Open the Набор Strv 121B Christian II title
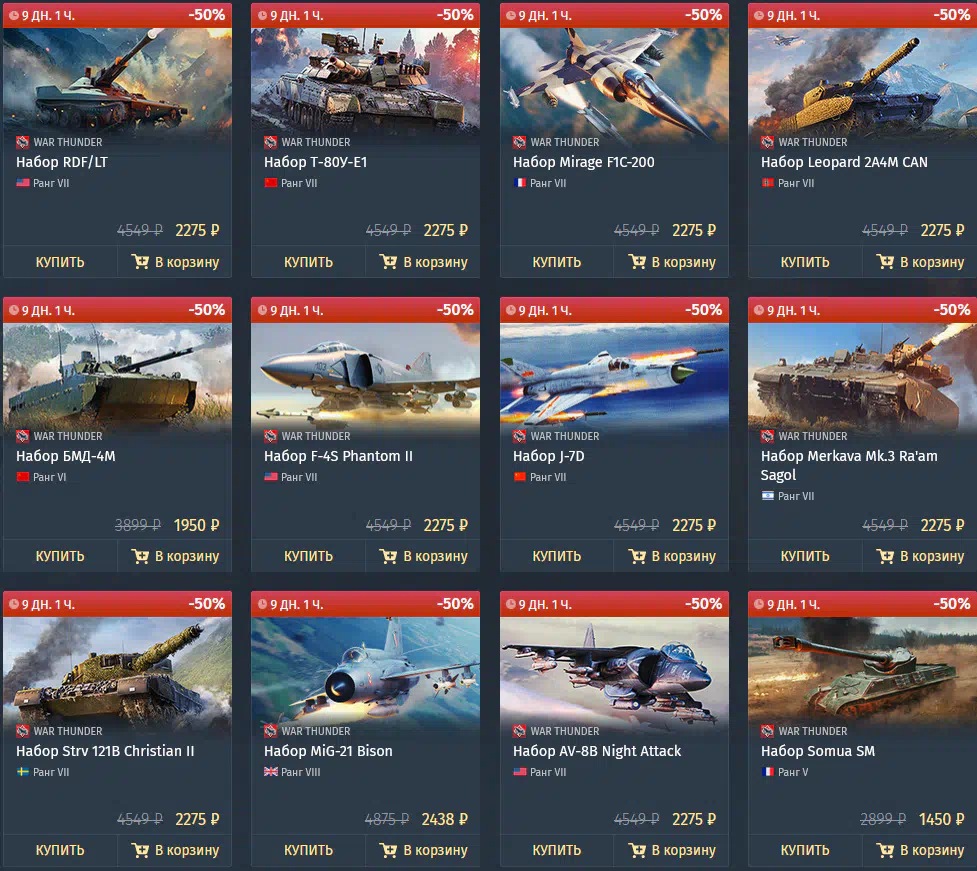The height and width of the screenshot is (871, 977). [105, 751]
